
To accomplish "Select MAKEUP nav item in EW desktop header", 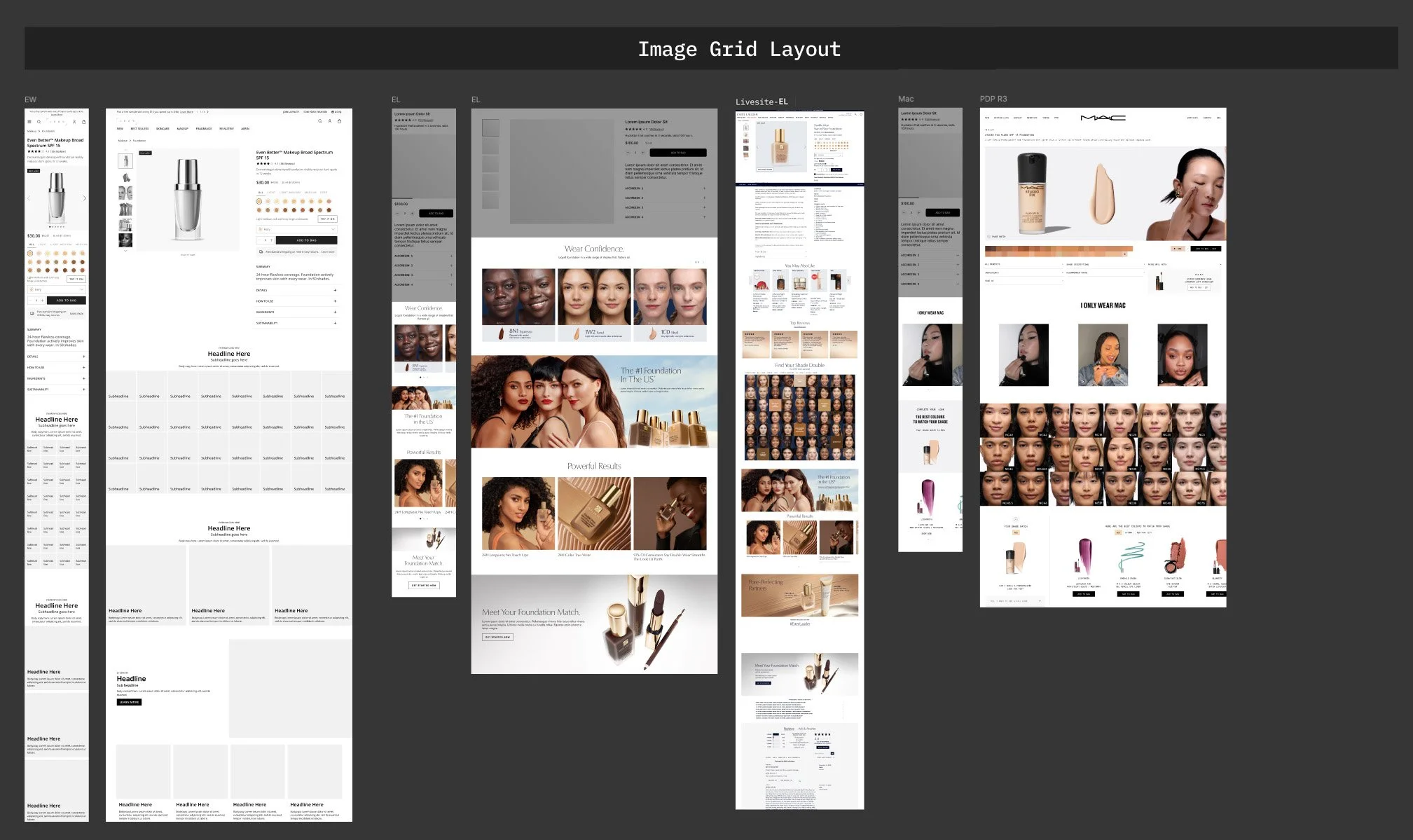I will [x=182, y=129].
